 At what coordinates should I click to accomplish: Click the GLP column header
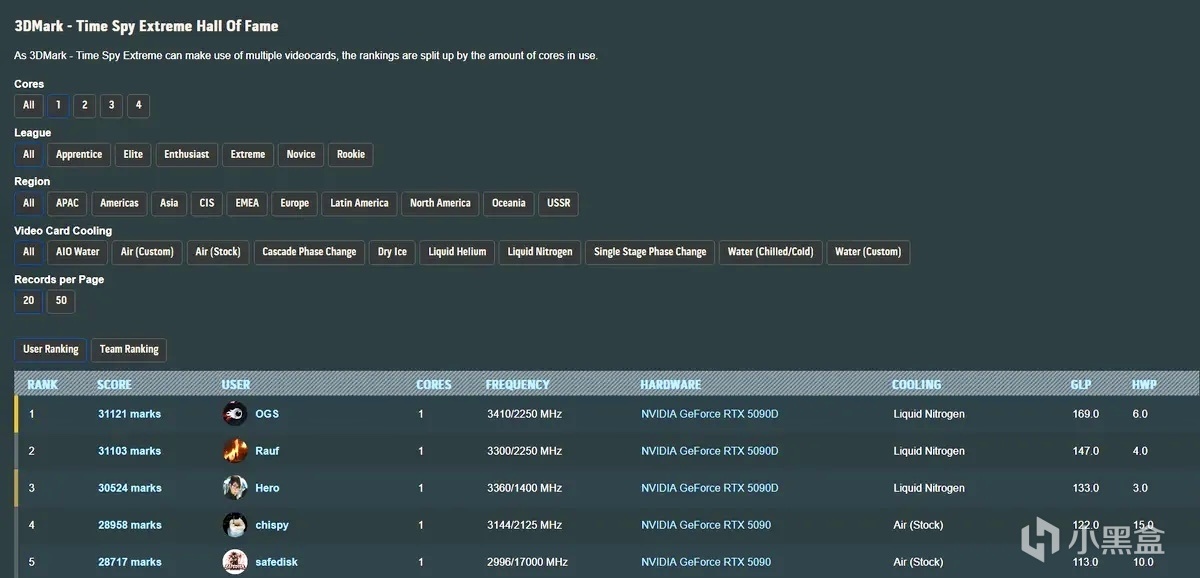tap(1081, 385)
